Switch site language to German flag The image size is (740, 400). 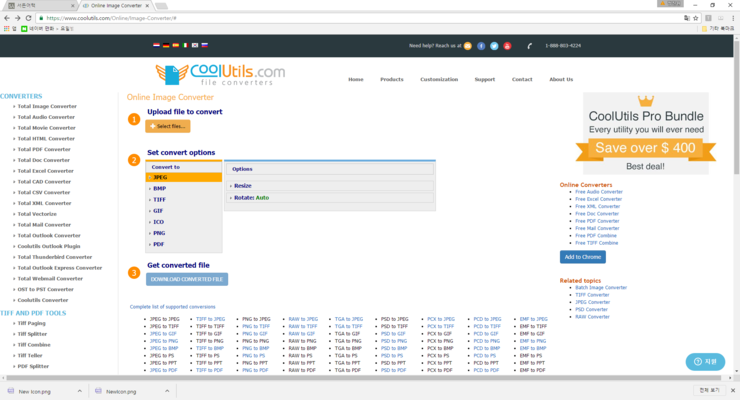[x=166, y=45]
